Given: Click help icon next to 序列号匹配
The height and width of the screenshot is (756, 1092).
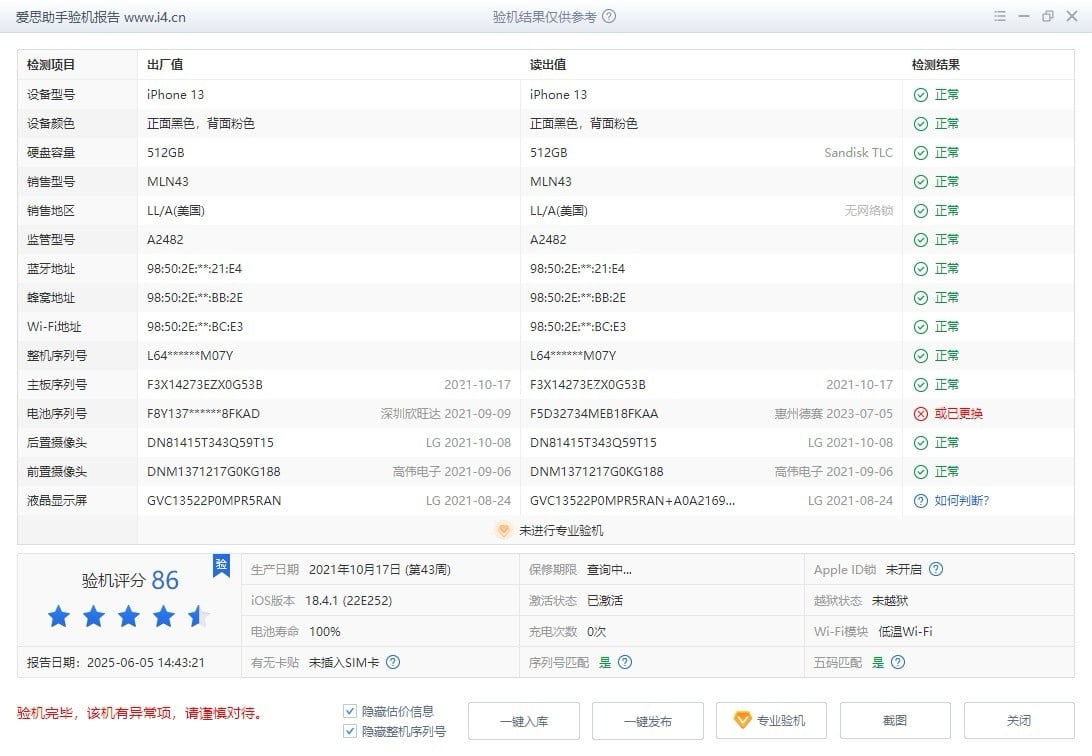Looking at the screenshot, I should click(x=625, y=662).
